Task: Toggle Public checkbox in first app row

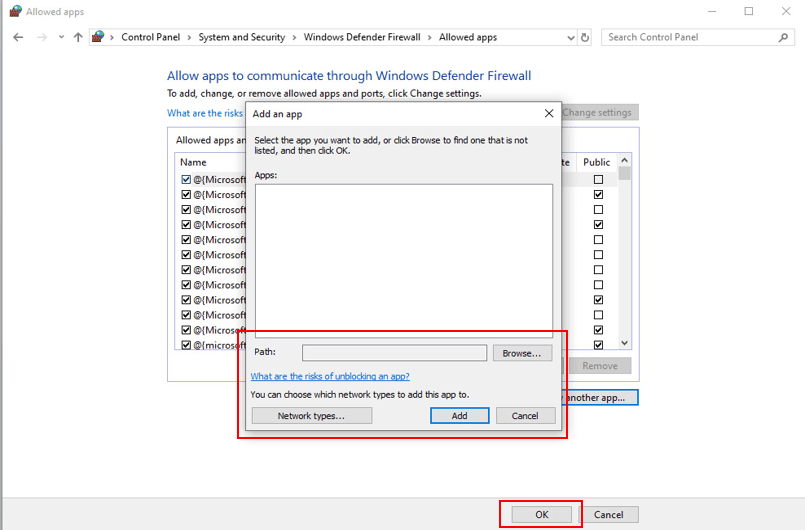Action: point(598,179)
